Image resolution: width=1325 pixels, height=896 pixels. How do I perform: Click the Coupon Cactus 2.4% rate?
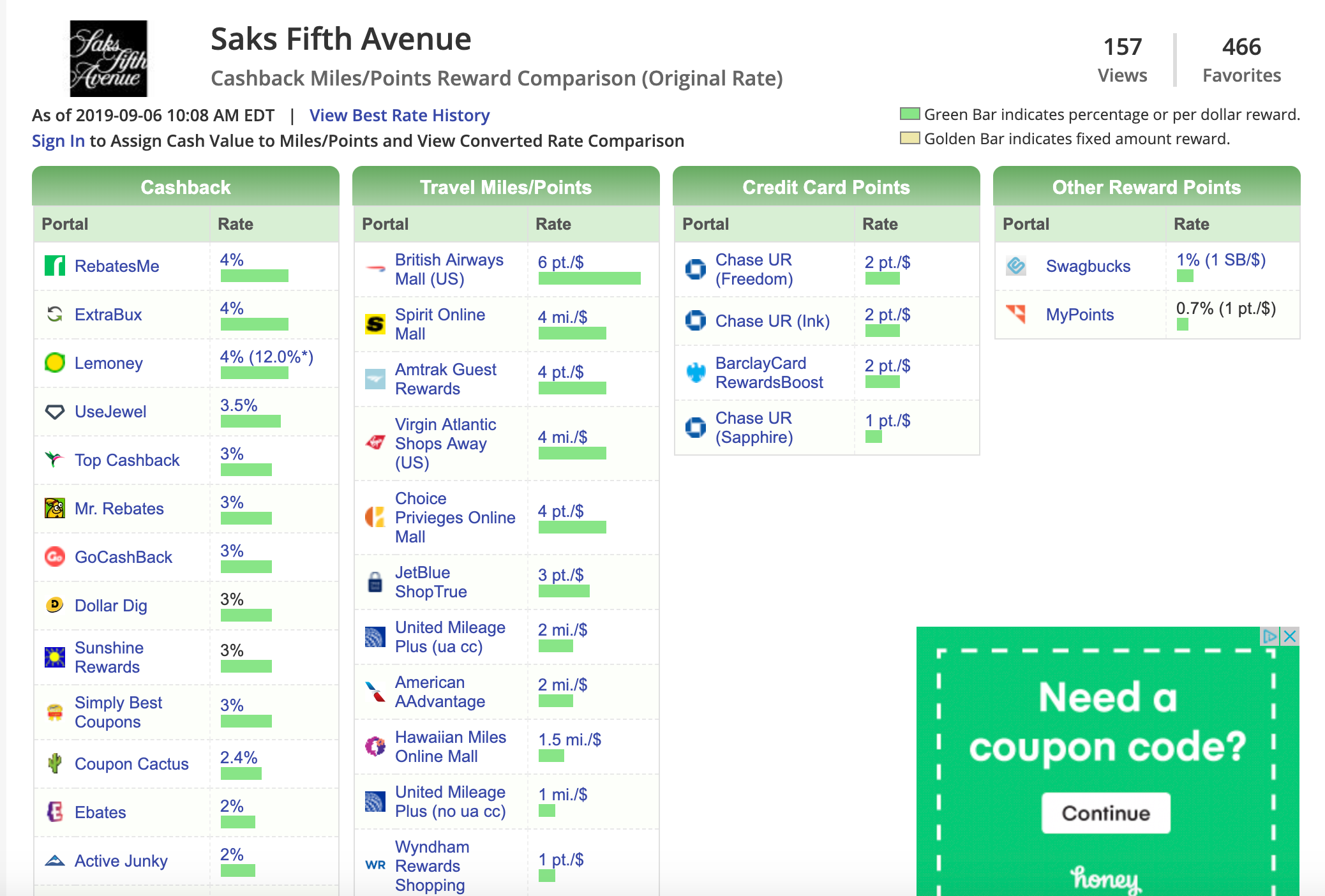pos(239,758)
